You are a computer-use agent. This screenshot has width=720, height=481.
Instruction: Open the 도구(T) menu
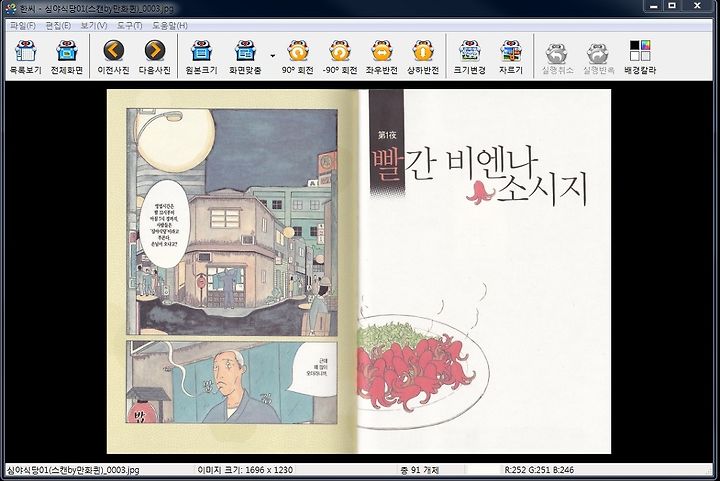[129, 26]
